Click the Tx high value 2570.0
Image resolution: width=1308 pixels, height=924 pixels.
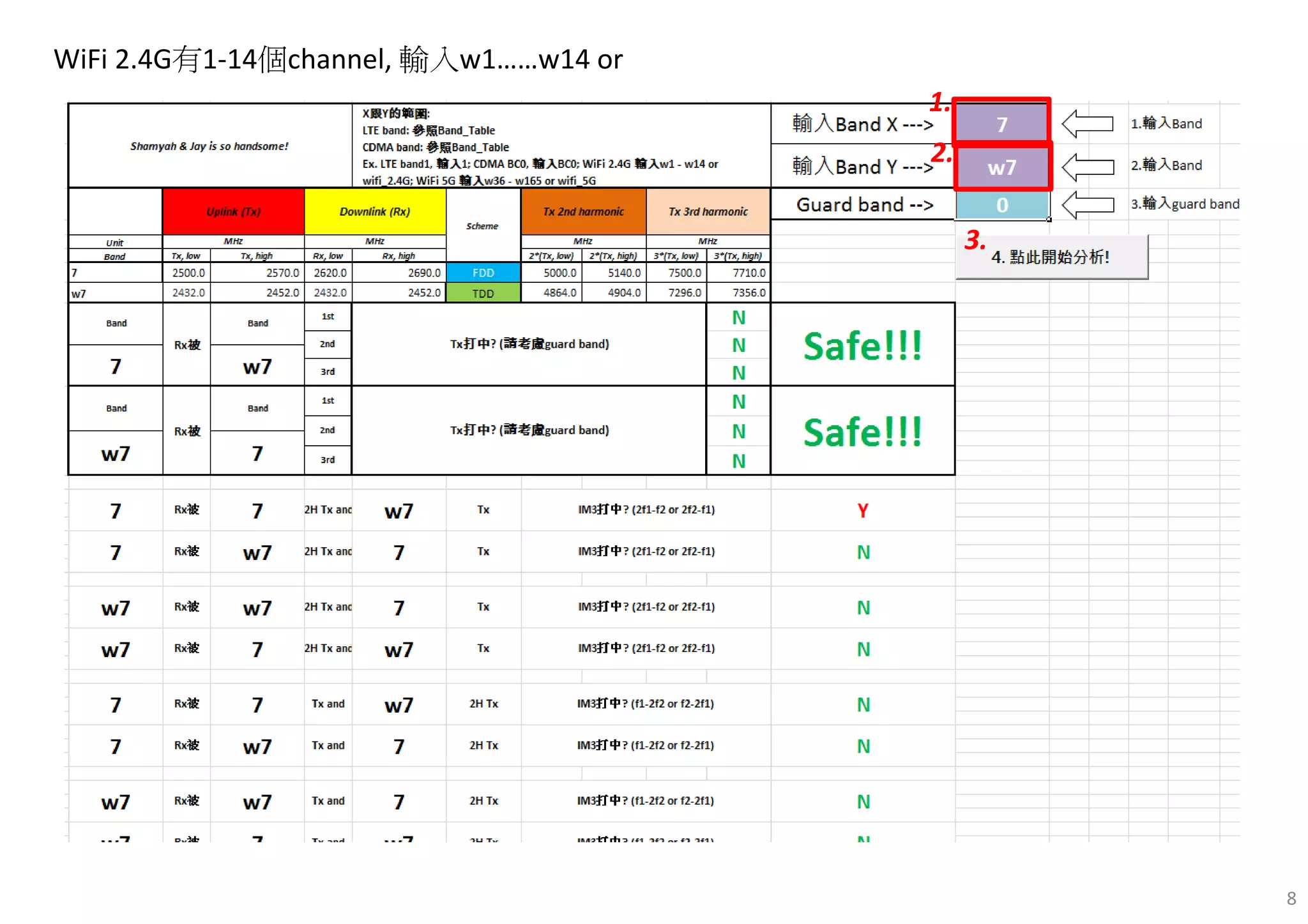tap(257, 273)
